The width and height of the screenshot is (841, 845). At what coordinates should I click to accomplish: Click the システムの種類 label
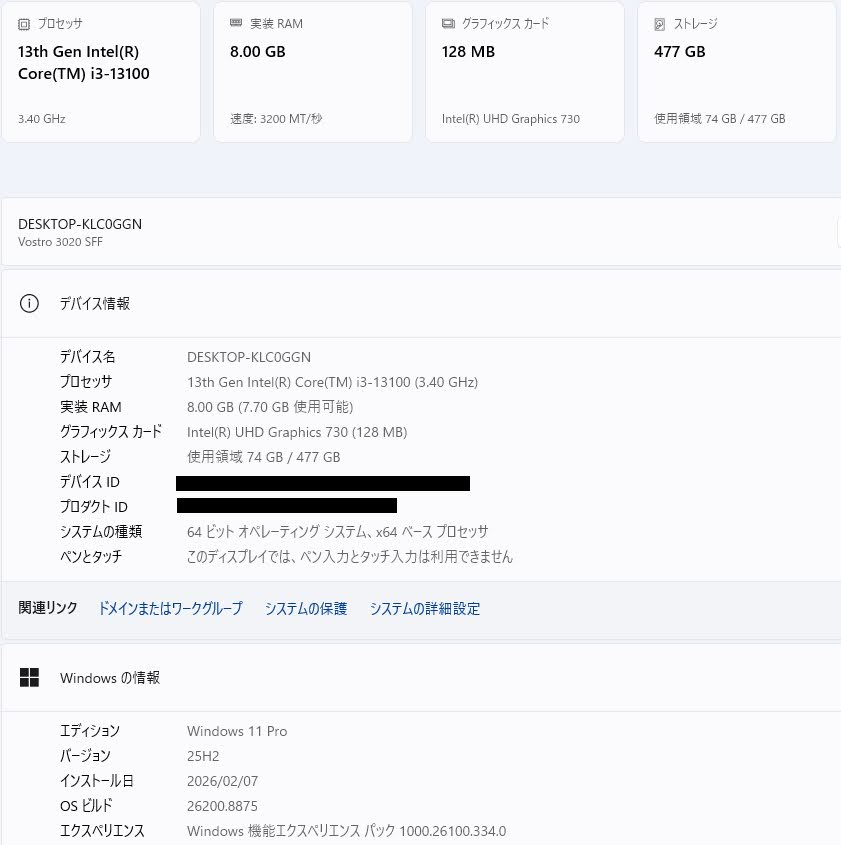101,532
